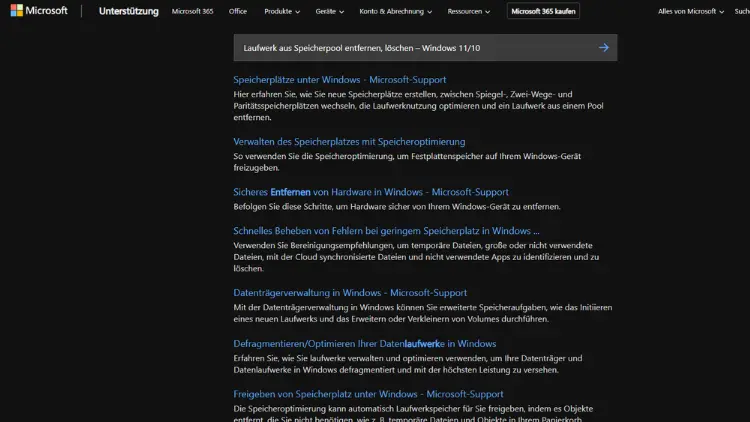Screen dimensions: 750x422
Task: Click description 'So verwenden Sie die Speicheroptimierung'
Action: click(407, 162)
